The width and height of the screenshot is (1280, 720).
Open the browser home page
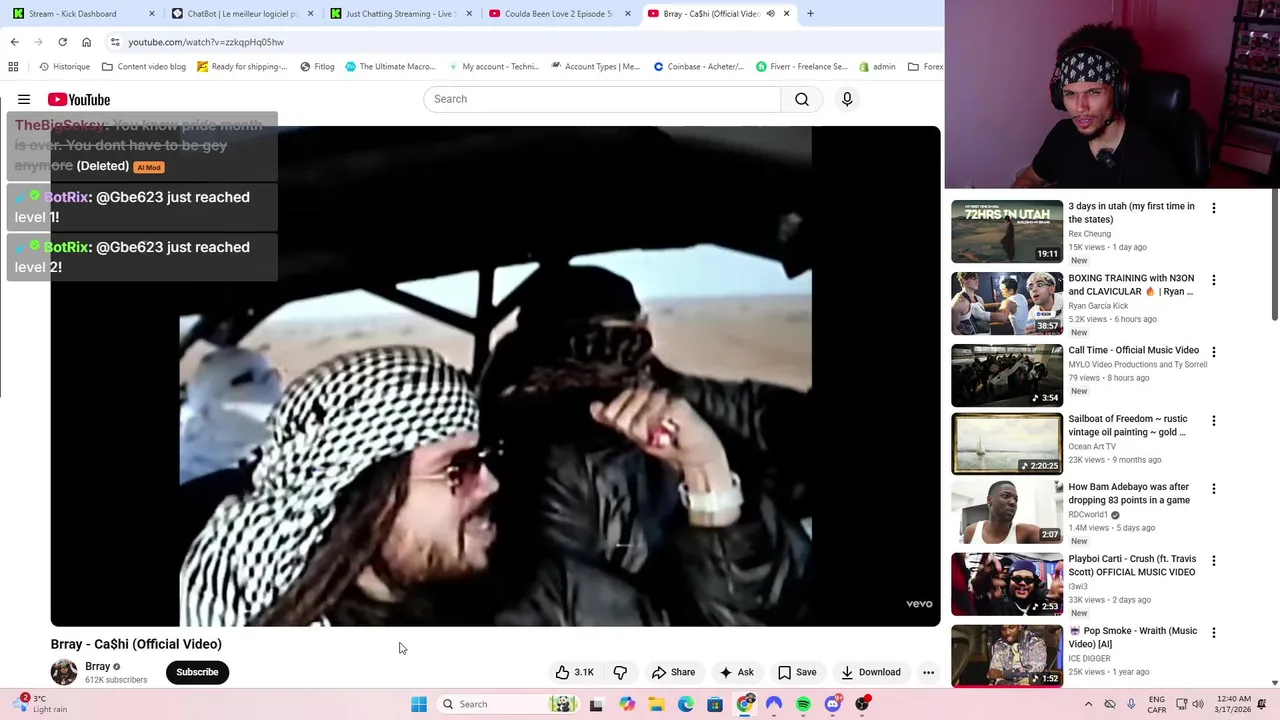tap(86, 42)
